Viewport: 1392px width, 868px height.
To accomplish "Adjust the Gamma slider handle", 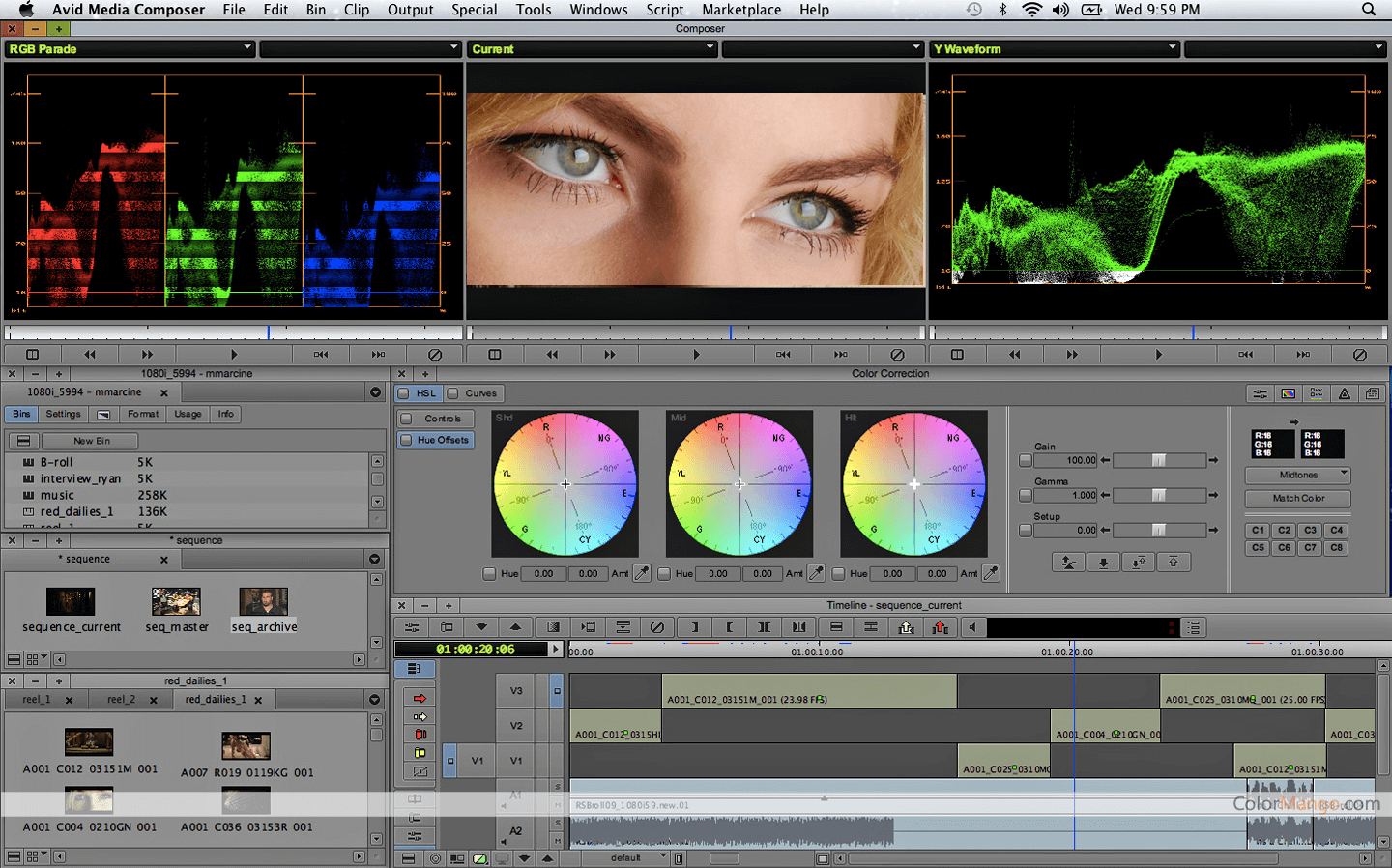I will click(x=1158, y=495).
